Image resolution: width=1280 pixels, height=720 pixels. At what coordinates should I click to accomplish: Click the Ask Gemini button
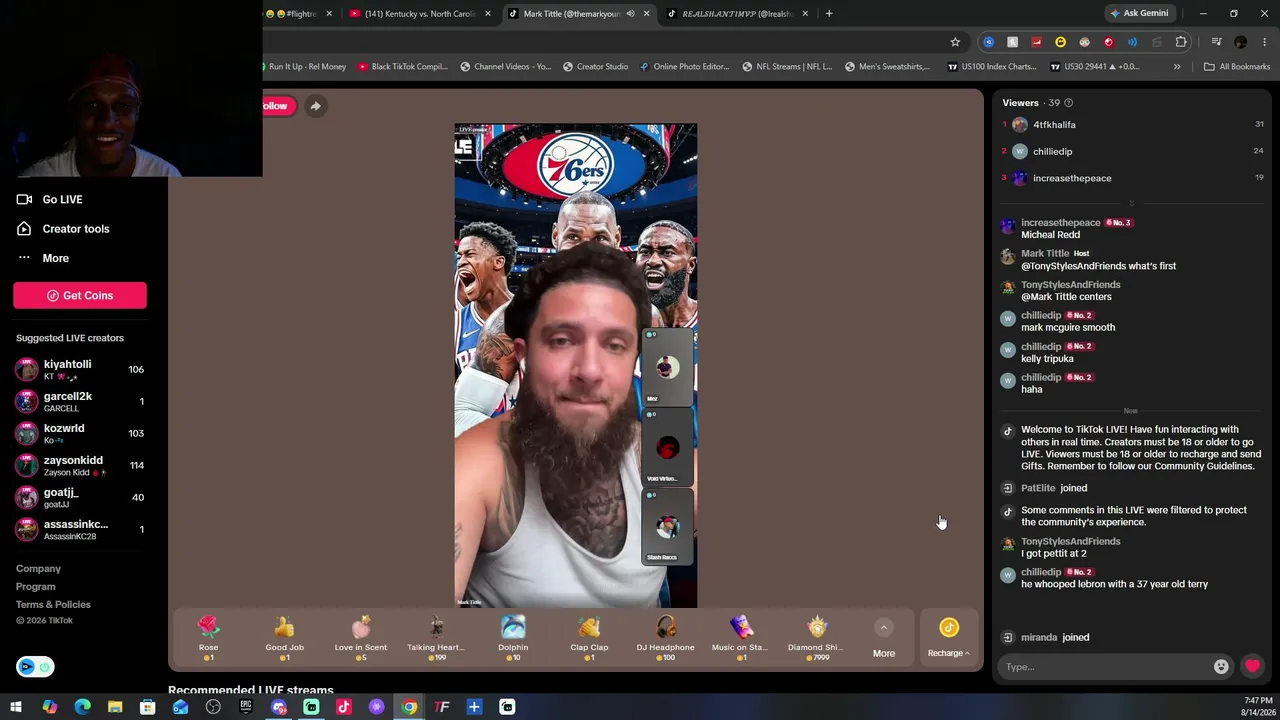(1139, 14)
